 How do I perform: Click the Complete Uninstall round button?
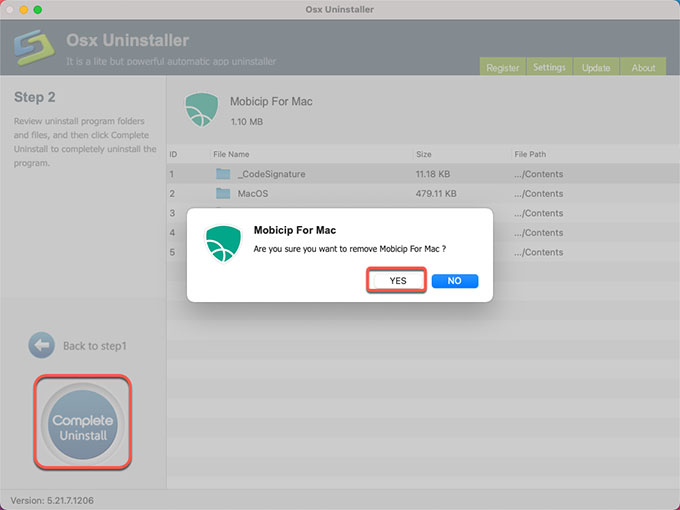82,424
